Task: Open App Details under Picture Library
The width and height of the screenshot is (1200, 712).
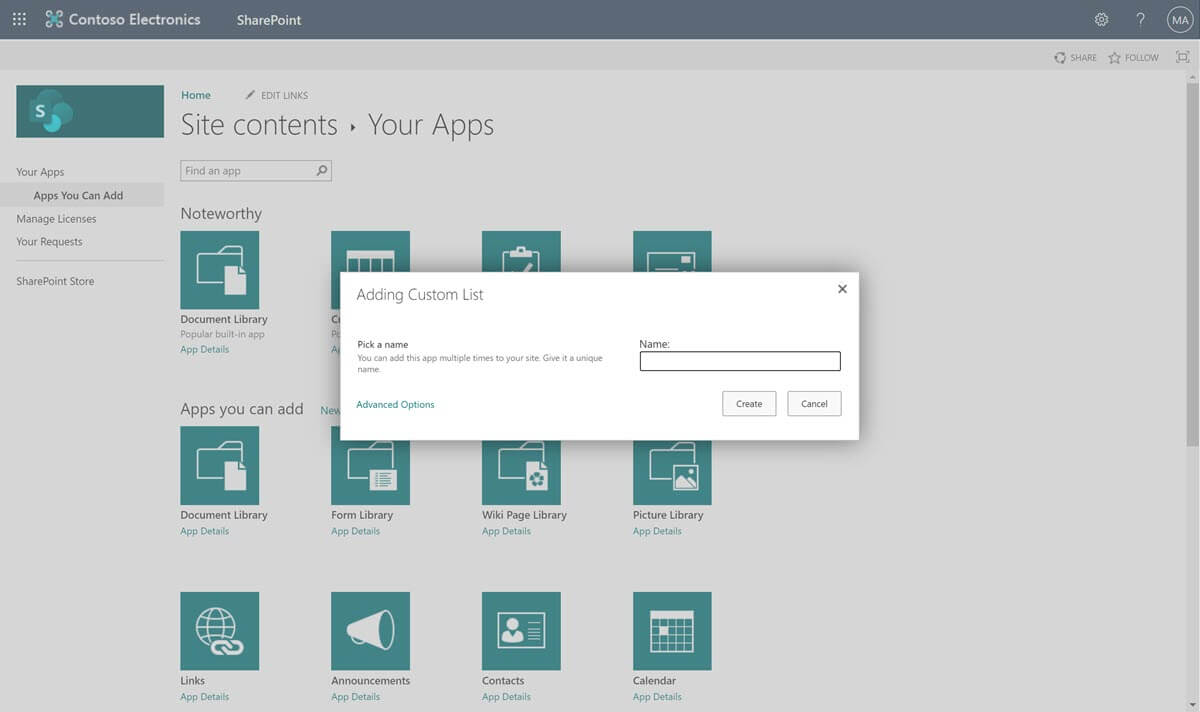Action: click(x=657, y=531)
